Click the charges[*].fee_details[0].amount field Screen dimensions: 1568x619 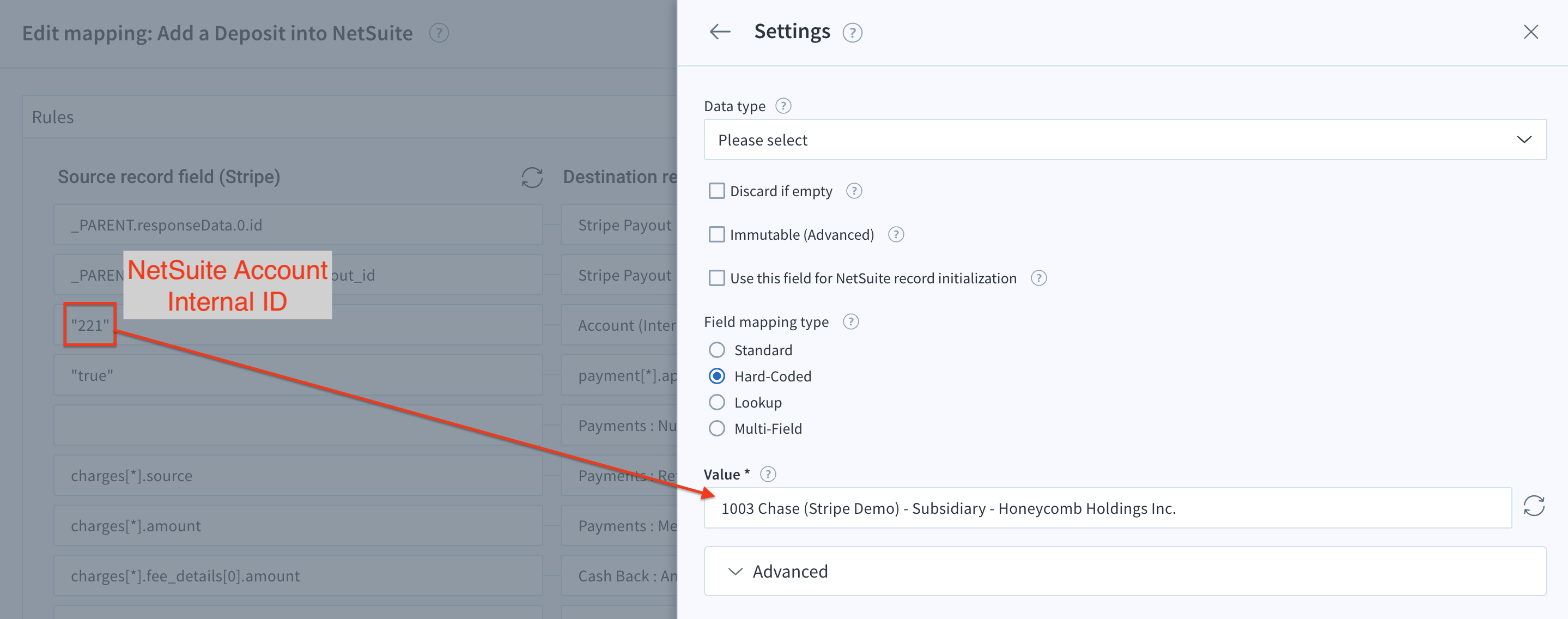[298, 575]
